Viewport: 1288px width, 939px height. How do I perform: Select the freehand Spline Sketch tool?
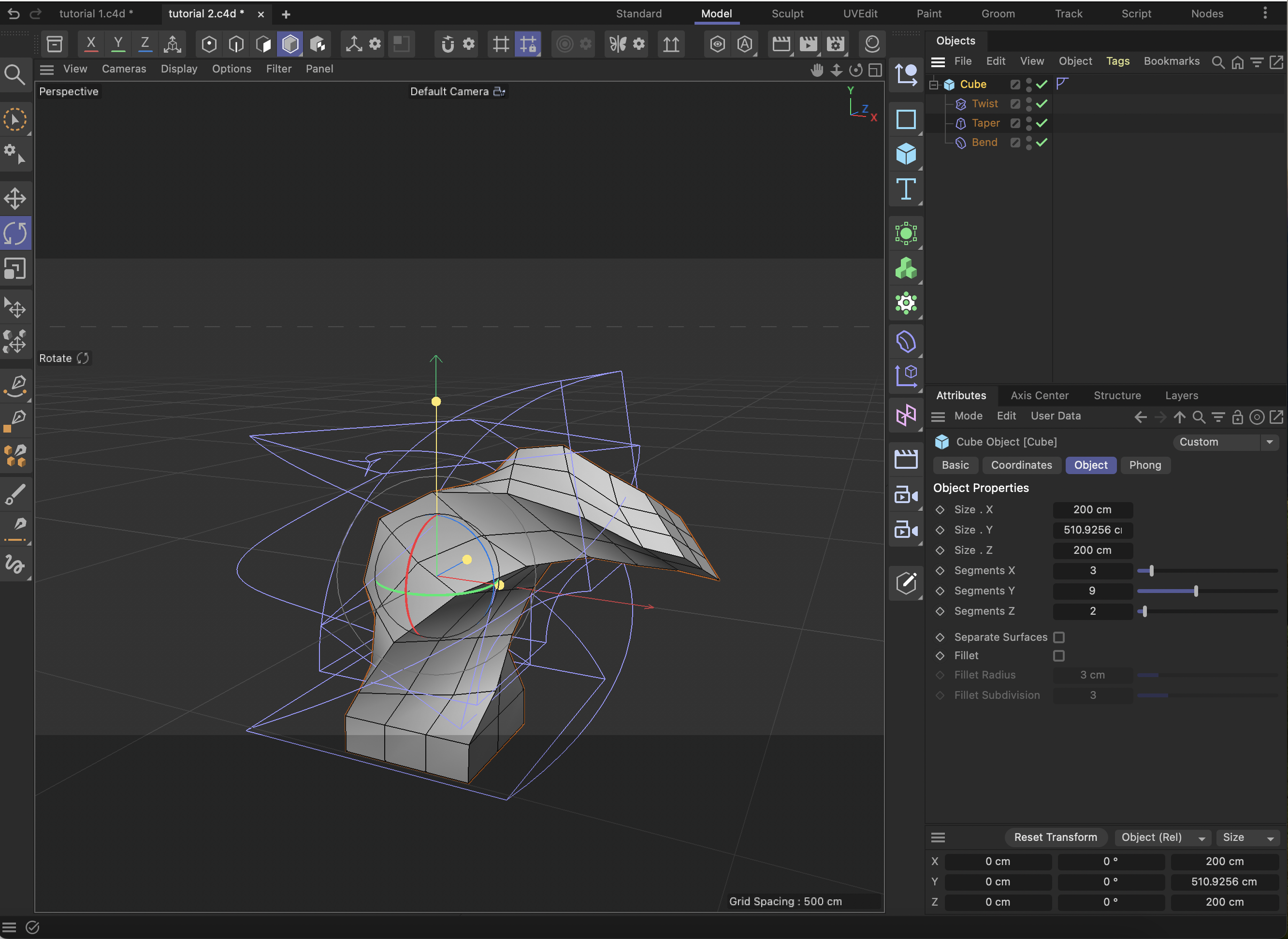16,564
